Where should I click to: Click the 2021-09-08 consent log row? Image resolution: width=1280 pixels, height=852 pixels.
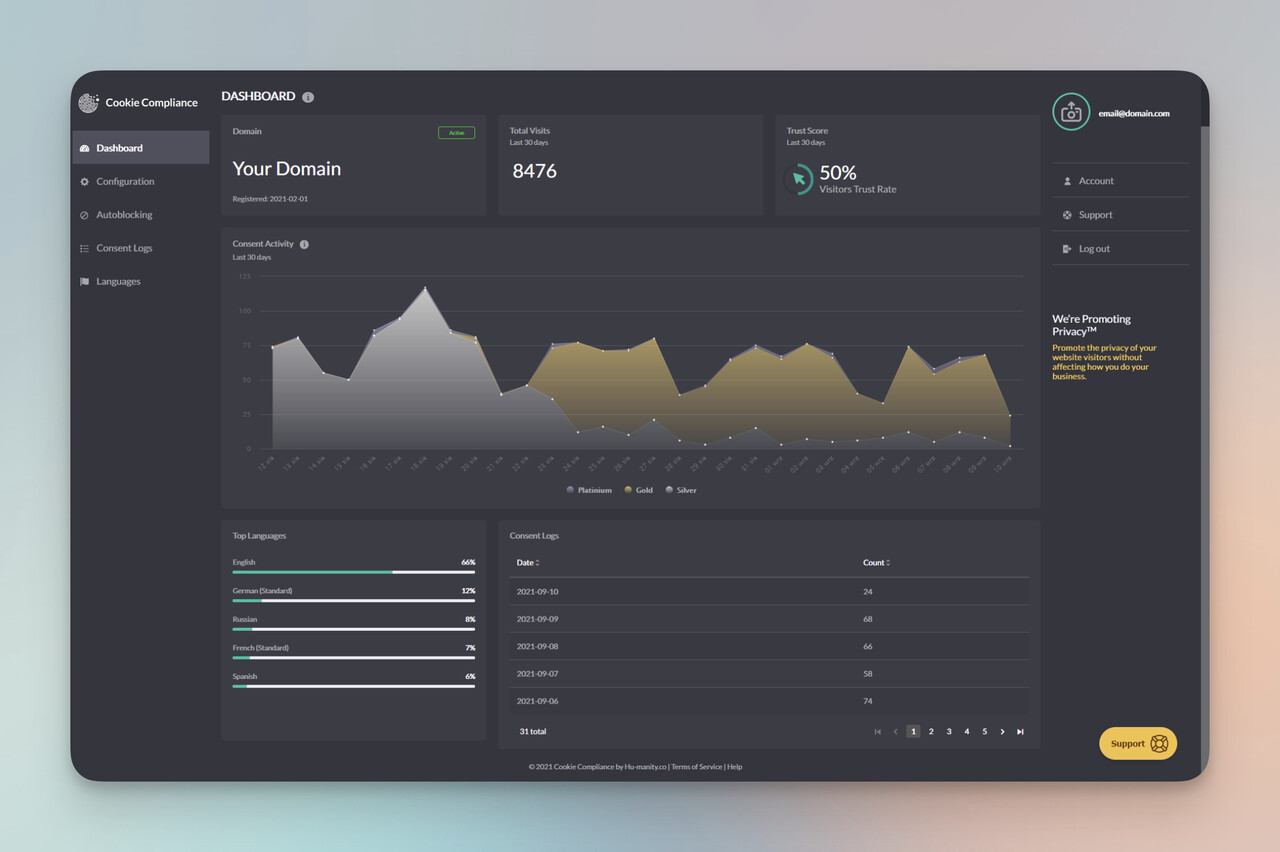(x=769, y=646)
